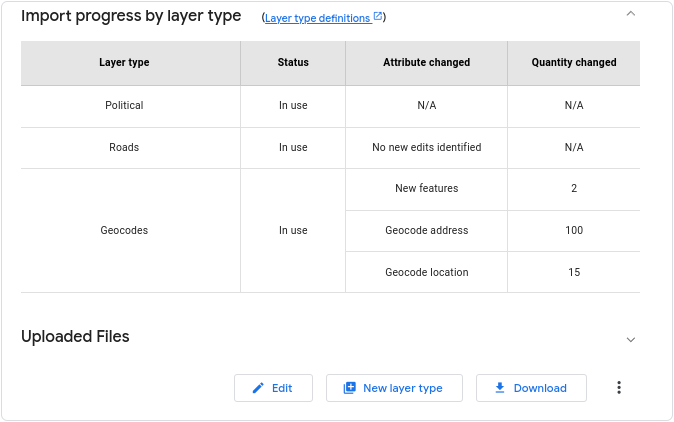Click the Download button label
The height and width of the screenshot is (422, 674).
(540, 388)
